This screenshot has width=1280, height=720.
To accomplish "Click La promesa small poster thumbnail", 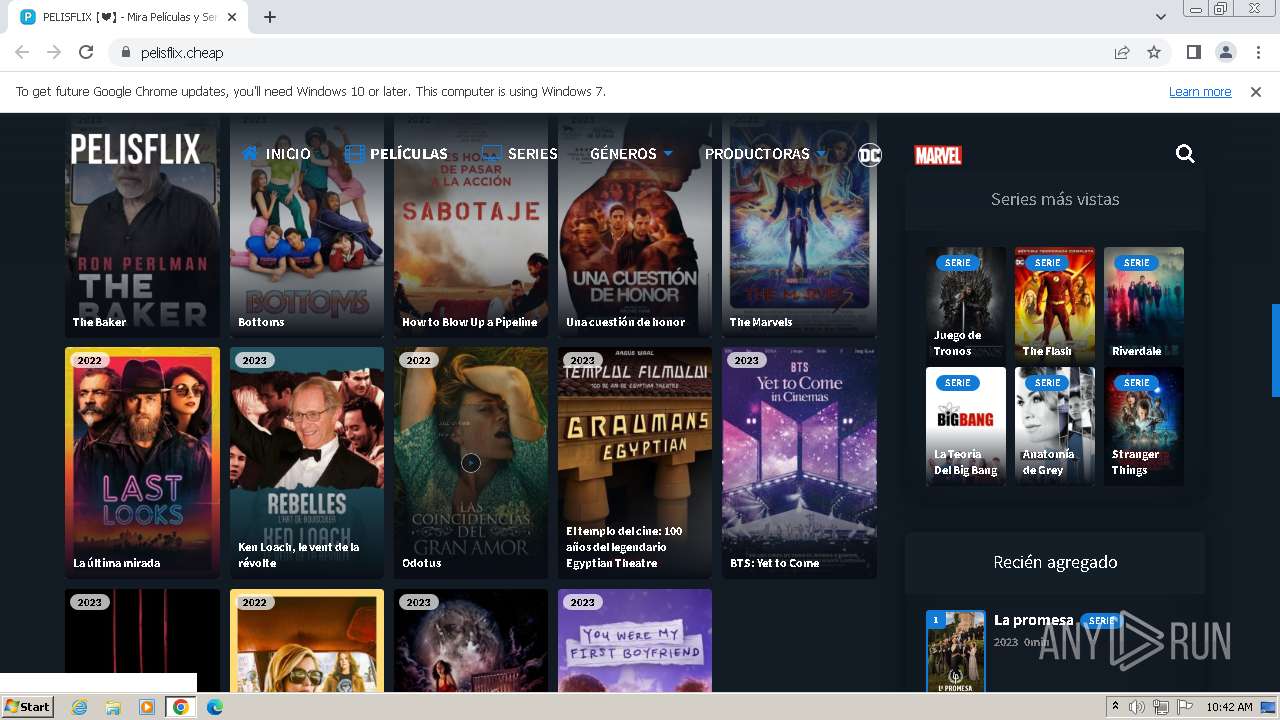I will [x=956, y=651].
